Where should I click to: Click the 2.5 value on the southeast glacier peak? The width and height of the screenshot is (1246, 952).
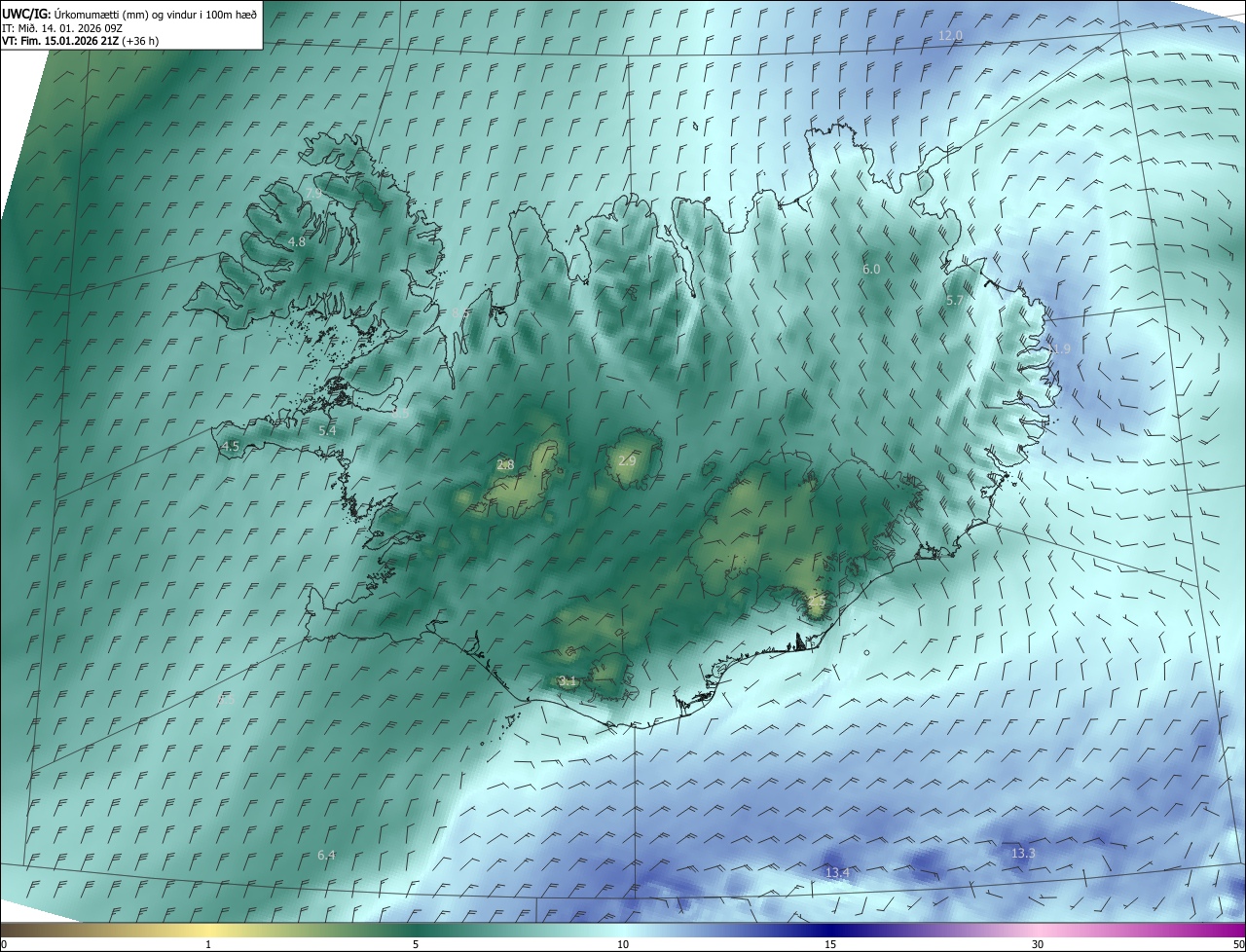(817, 604)
